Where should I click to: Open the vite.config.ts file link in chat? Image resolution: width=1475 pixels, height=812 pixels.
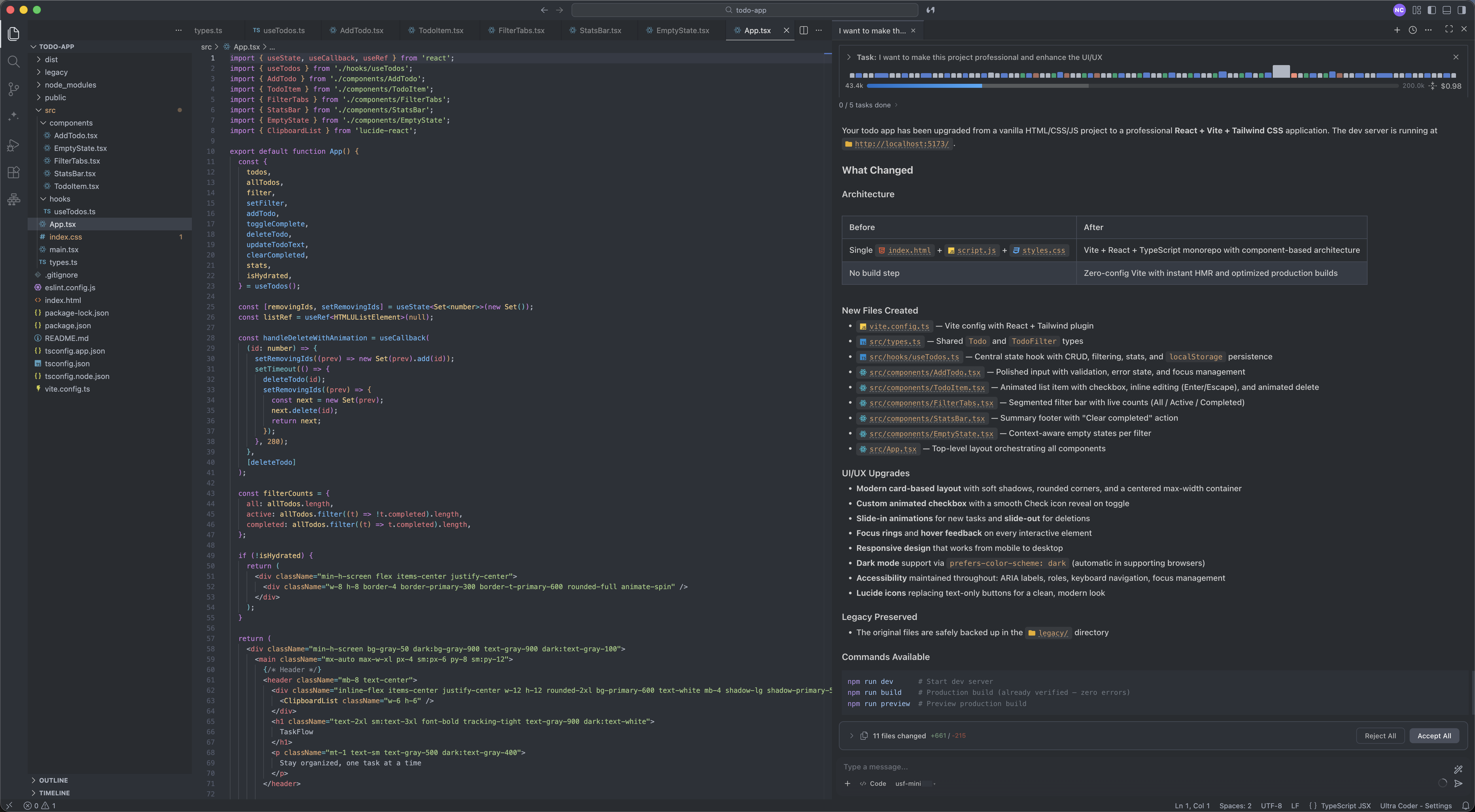(899, 326)
